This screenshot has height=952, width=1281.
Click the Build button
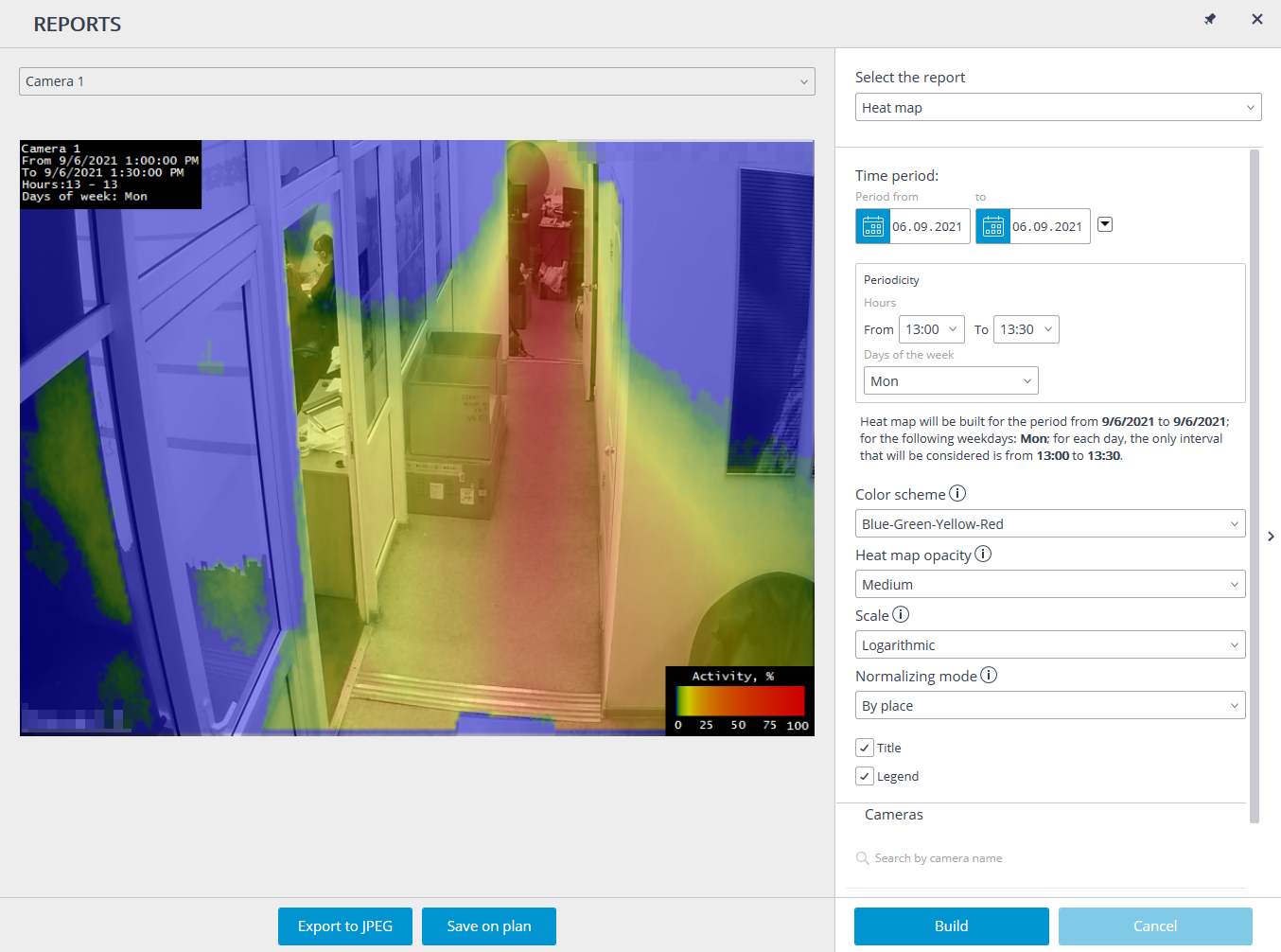pyautogui.click(x=952, y=926)
